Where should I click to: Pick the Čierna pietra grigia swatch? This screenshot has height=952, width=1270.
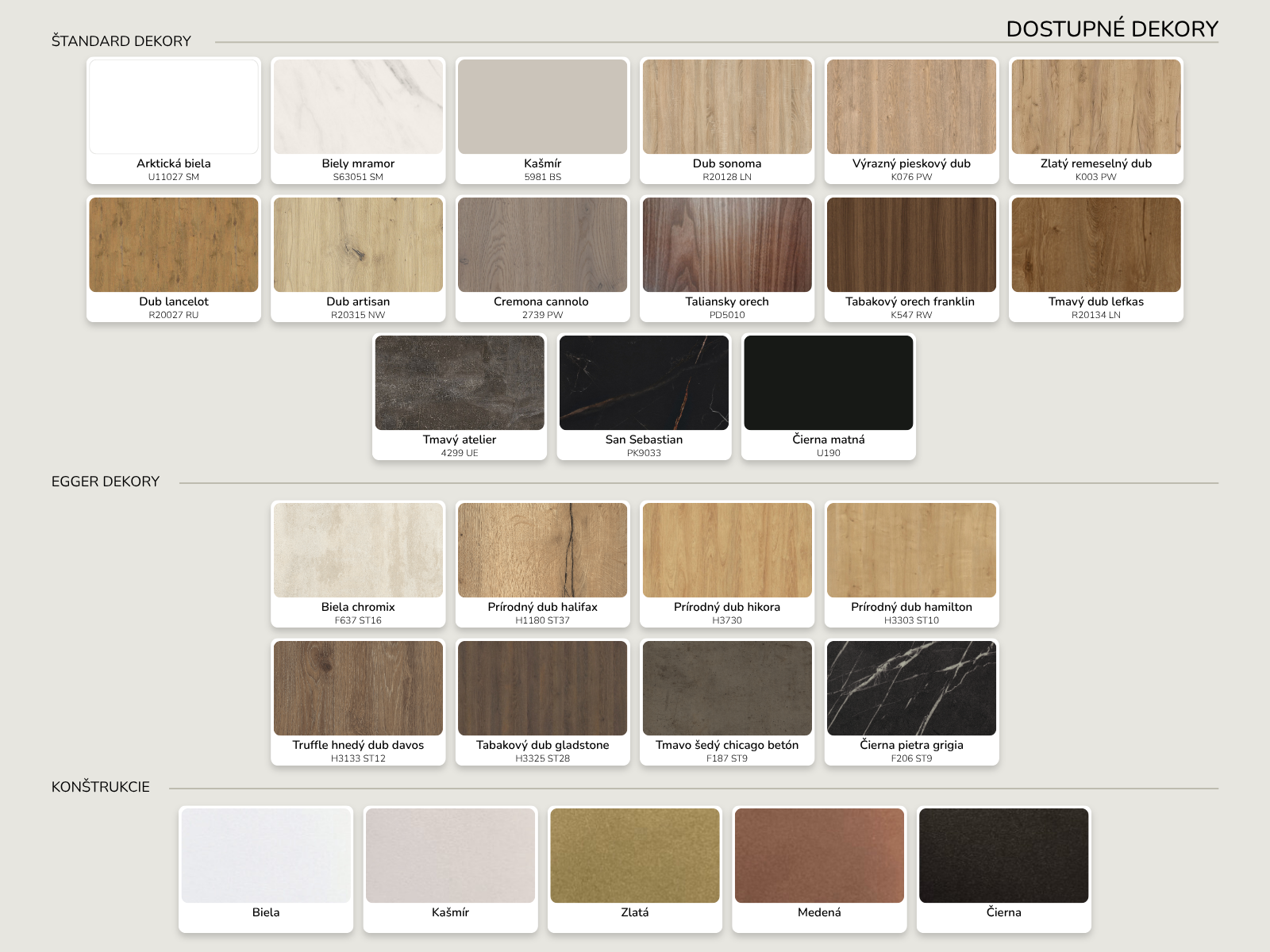911,702
